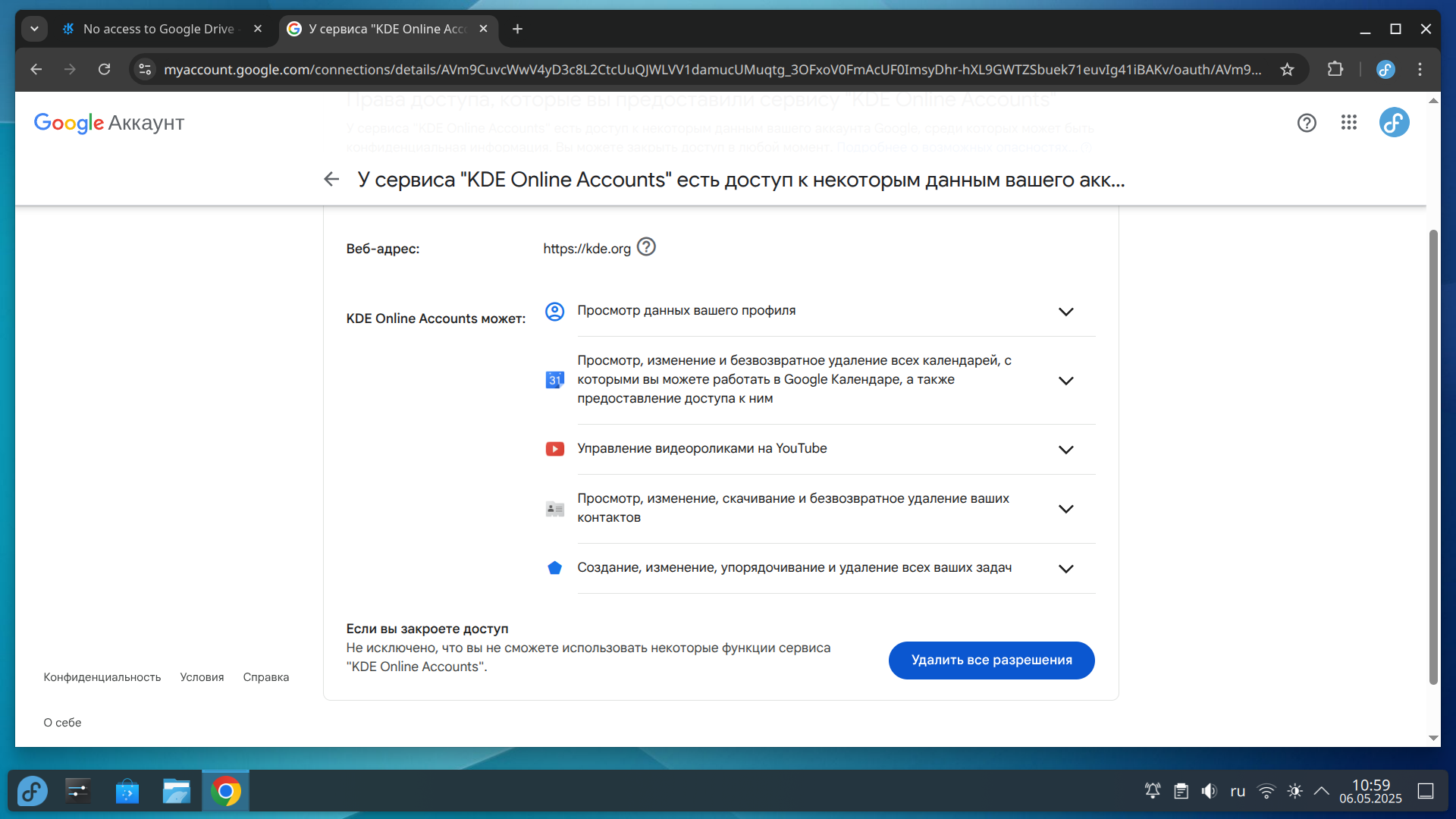The height and width of the screenshot is (819, 1456).
Task: Open the clipboard tray icon
Action: pyautogui.click(x=1181, y=792)
